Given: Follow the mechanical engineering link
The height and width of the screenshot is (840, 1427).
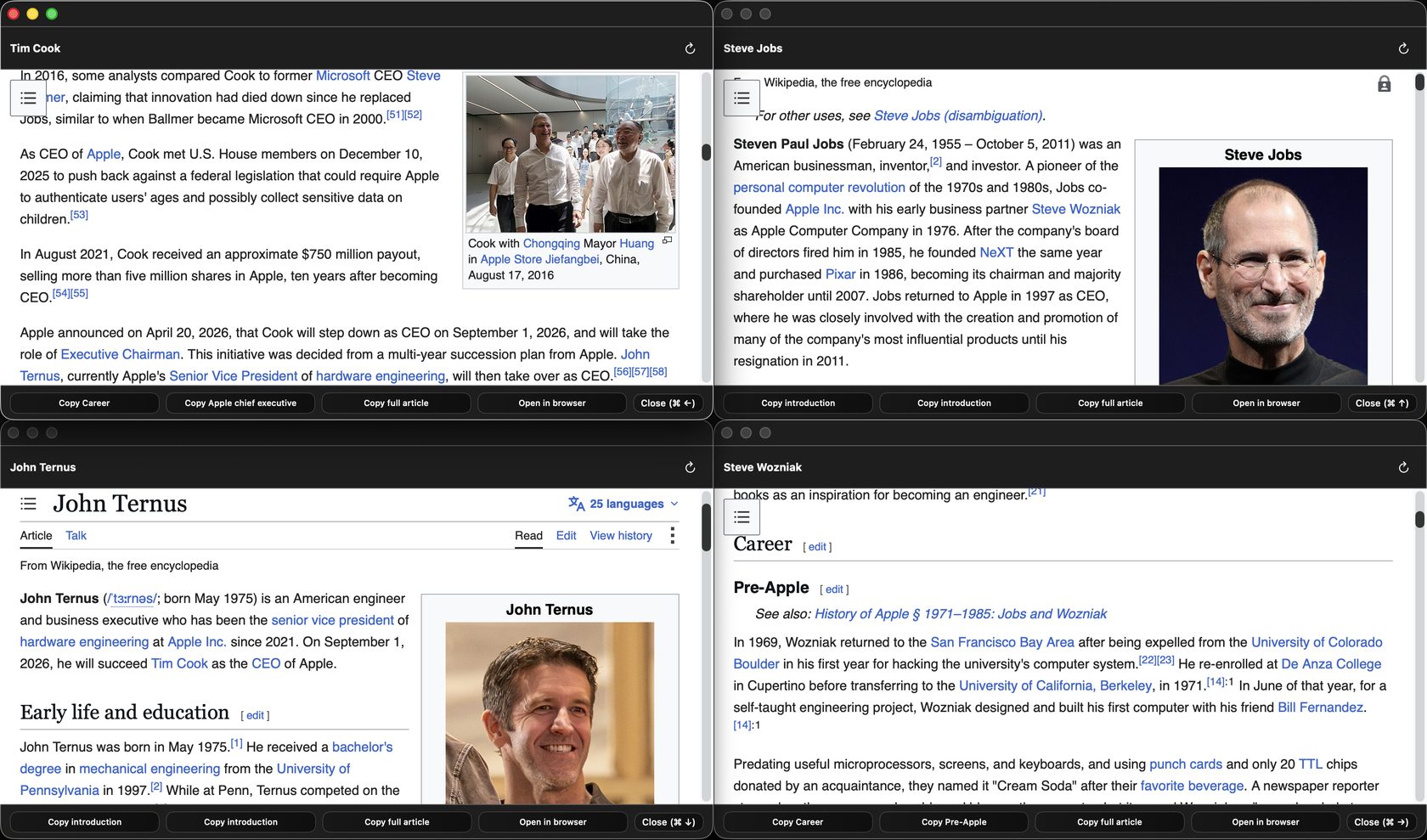Looking at the screenshot, I should pos(149,769).
